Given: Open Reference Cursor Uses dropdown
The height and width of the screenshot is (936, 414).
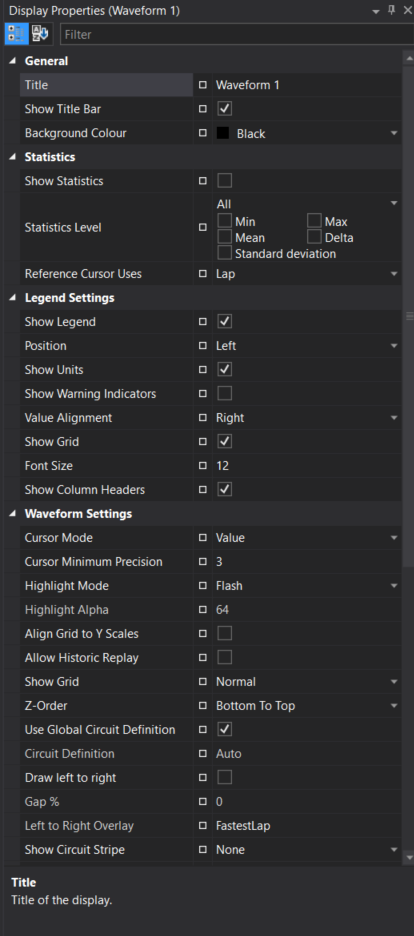Looking at the screenshot, I should [x=394, y=274].
